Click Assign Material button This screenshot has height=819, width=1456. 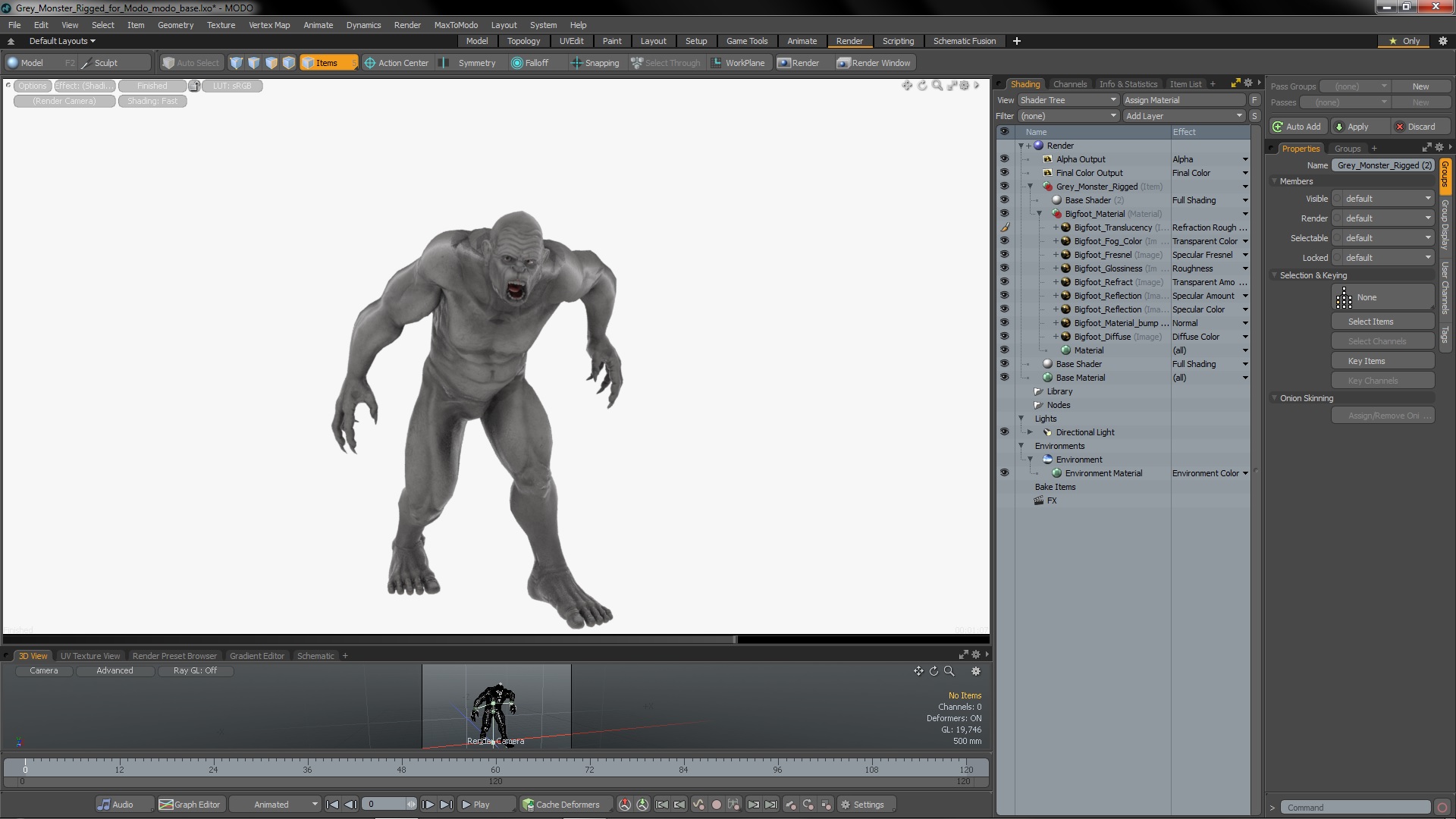[x=1184, y=100]
